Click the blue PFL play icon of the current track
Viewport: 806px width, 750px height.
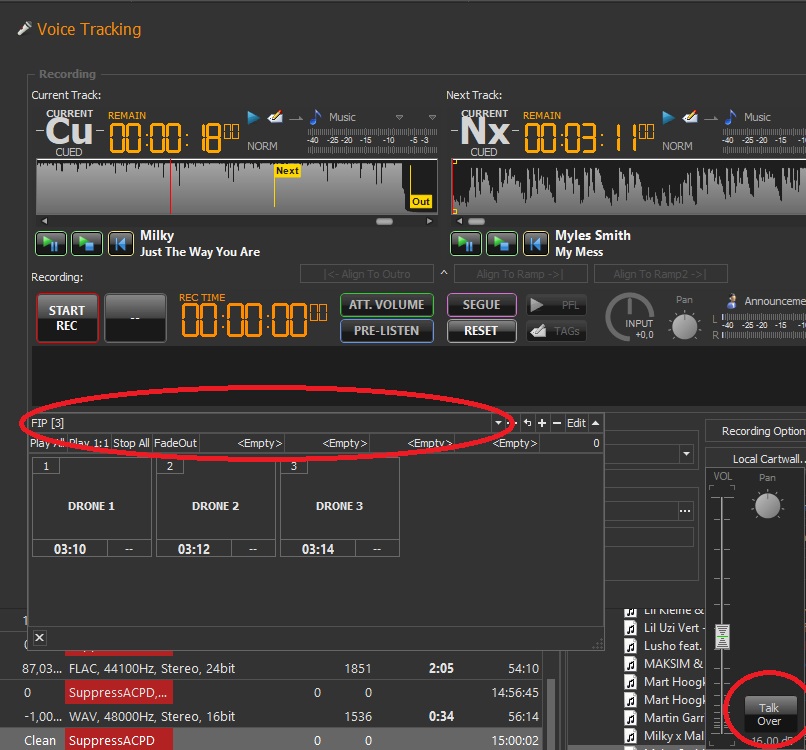(253, 117)
